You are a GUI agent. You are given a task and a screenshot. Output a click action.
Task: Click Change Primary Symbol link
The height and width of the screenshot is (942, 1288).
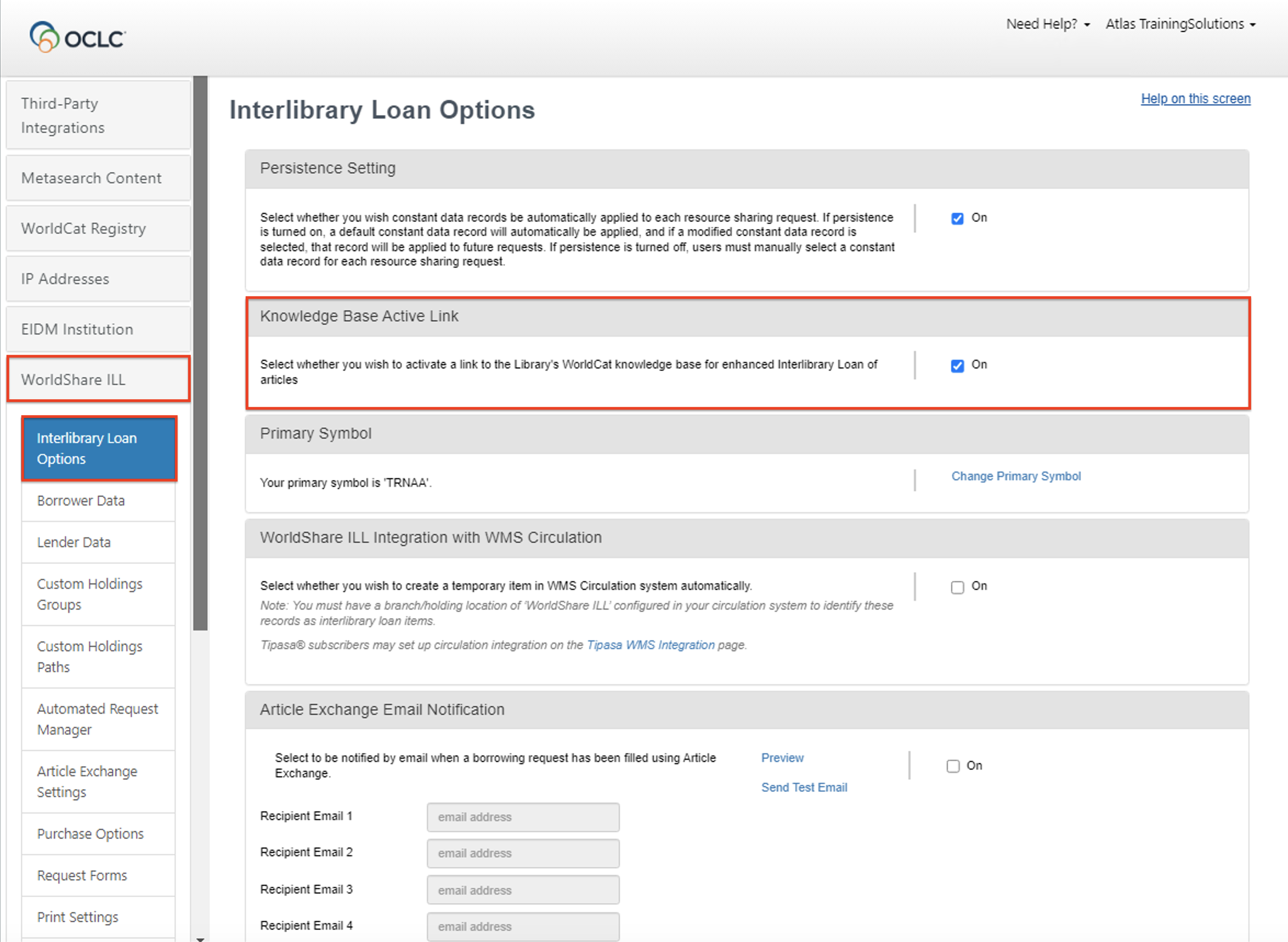coord(1015,476)
